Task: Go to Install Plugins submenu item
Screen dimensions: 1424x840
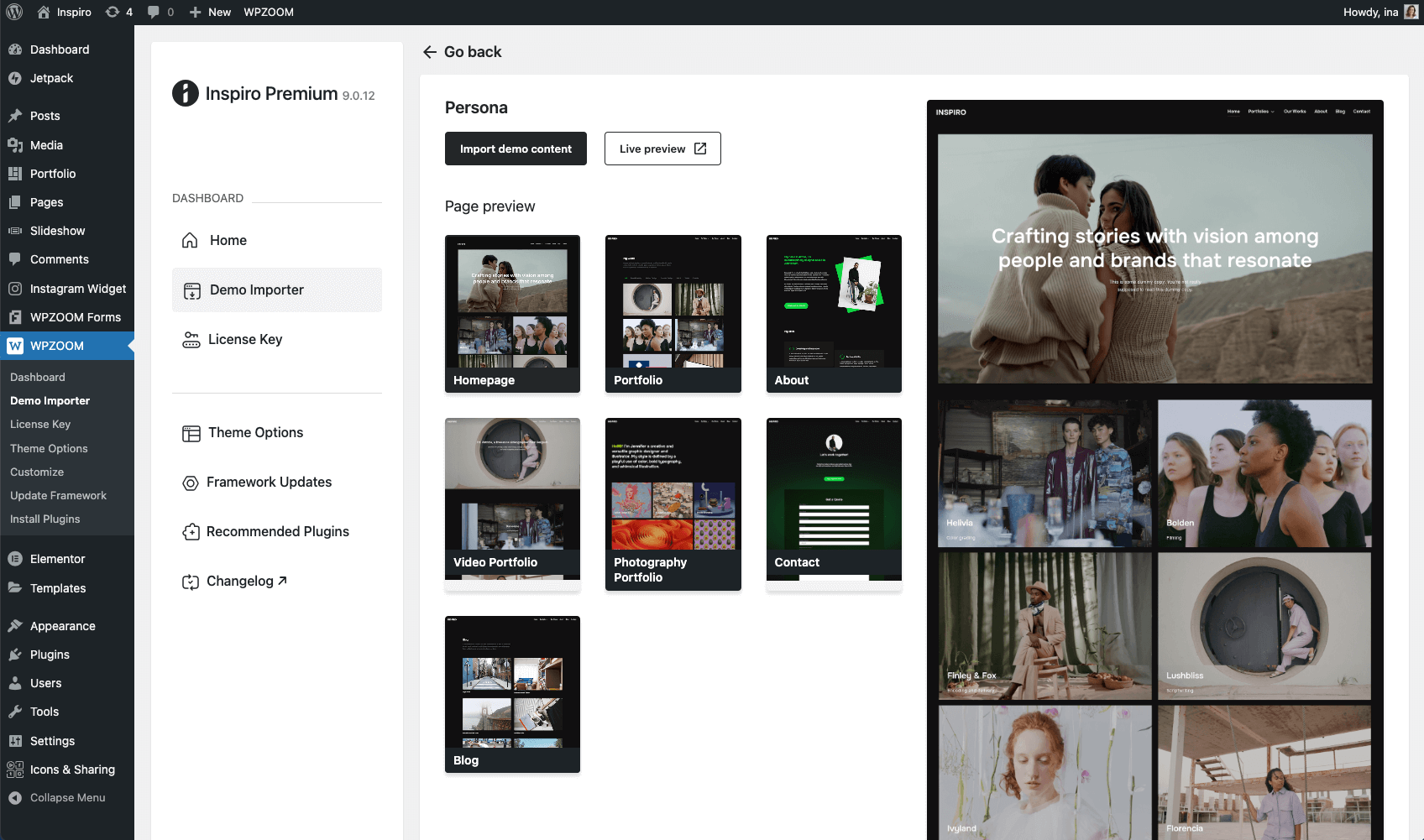Action: [x=45, y=519]
